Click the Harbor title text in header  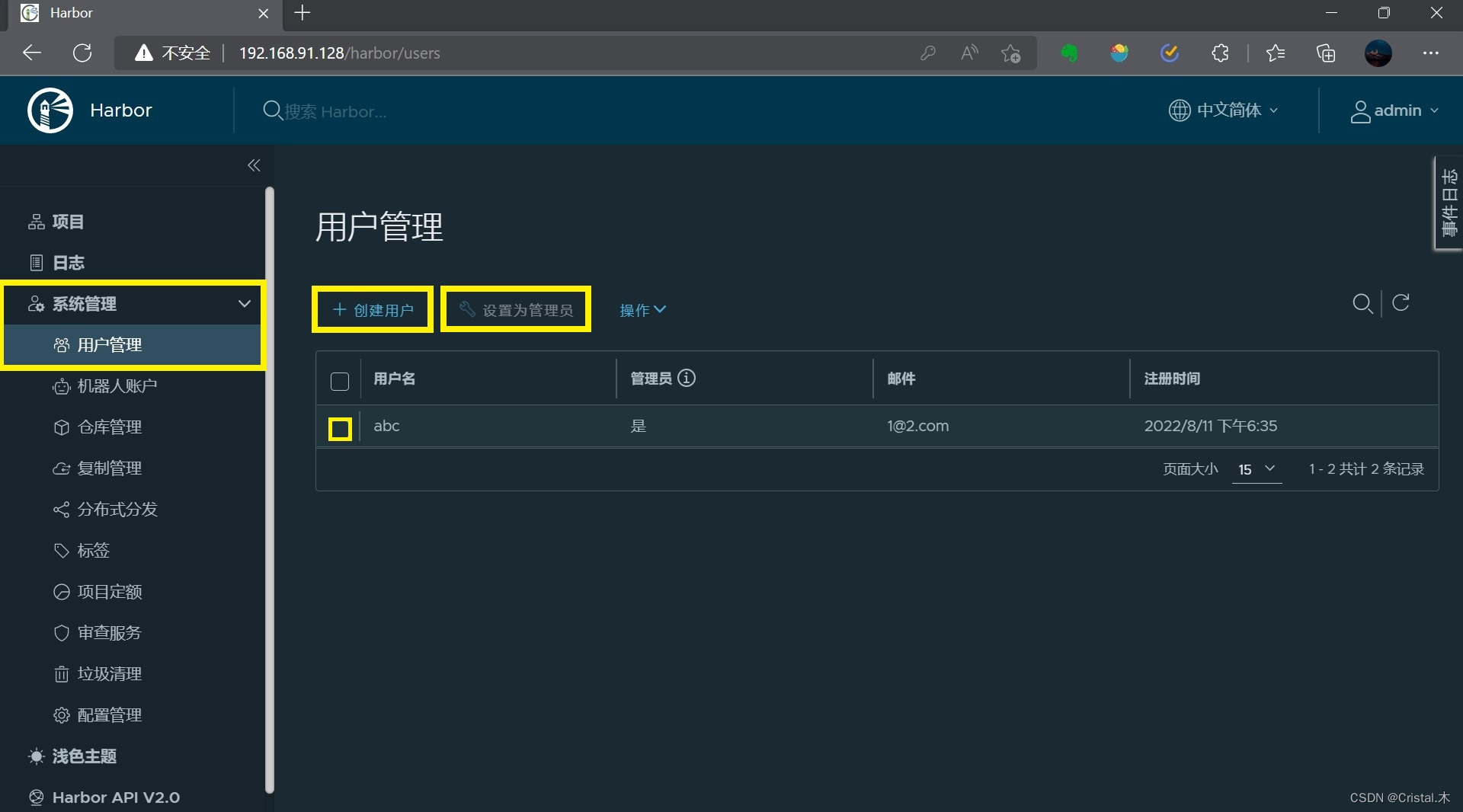[x=121, y=110]
